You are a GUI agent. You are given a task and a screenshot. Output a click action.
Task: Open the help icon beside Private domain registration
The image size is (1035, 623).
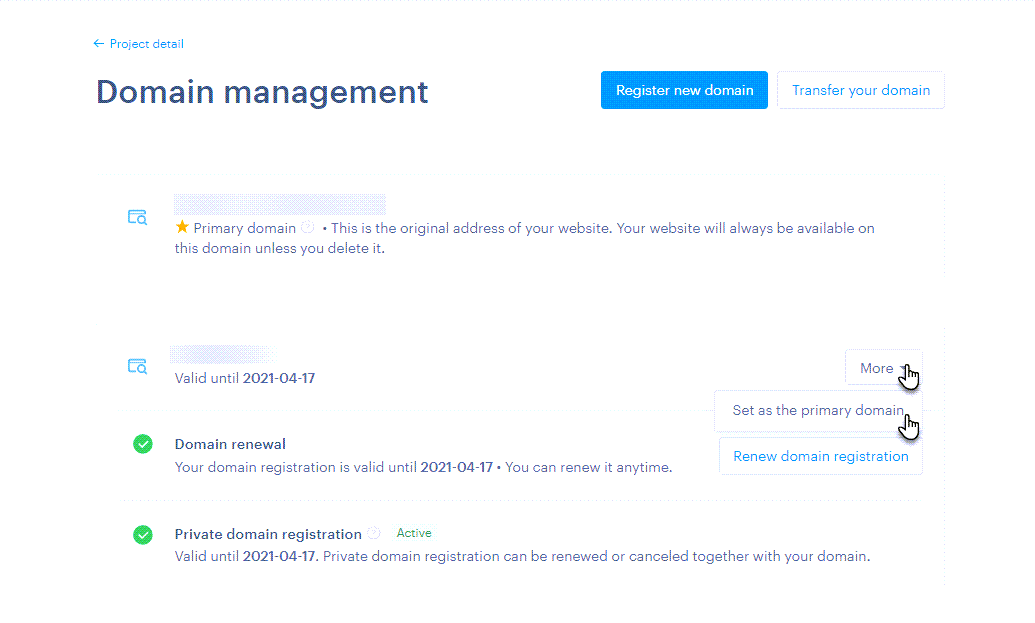click(x=374, y=534)
